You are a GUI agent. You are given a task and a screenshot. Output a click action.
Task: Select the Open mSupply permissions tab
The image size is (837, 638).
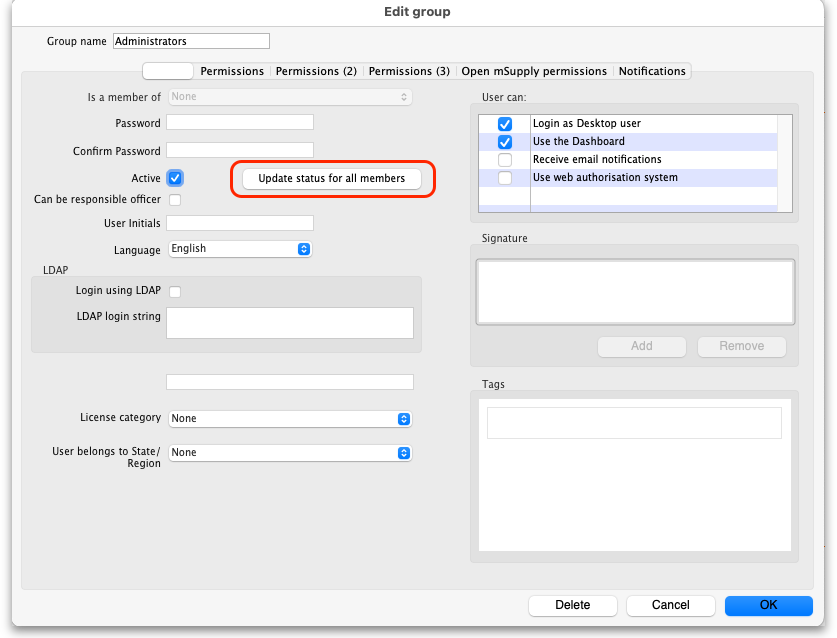coord(534,72)
